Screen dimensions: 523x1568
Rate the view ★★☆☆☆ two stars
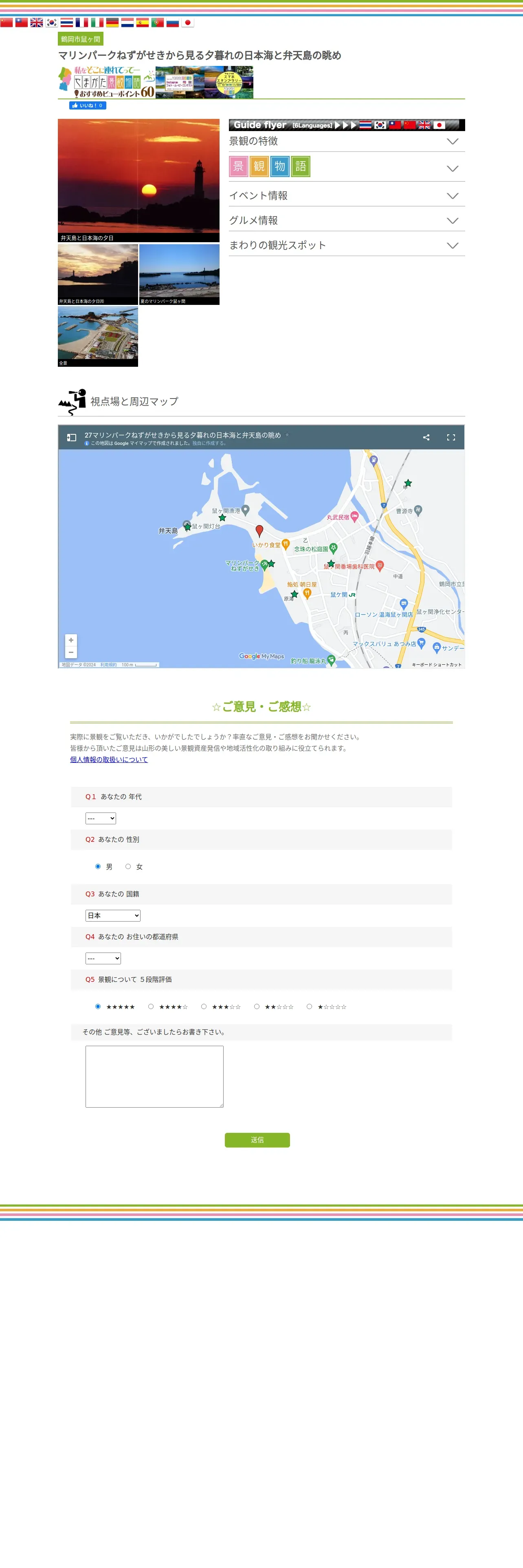(257, 1007)
